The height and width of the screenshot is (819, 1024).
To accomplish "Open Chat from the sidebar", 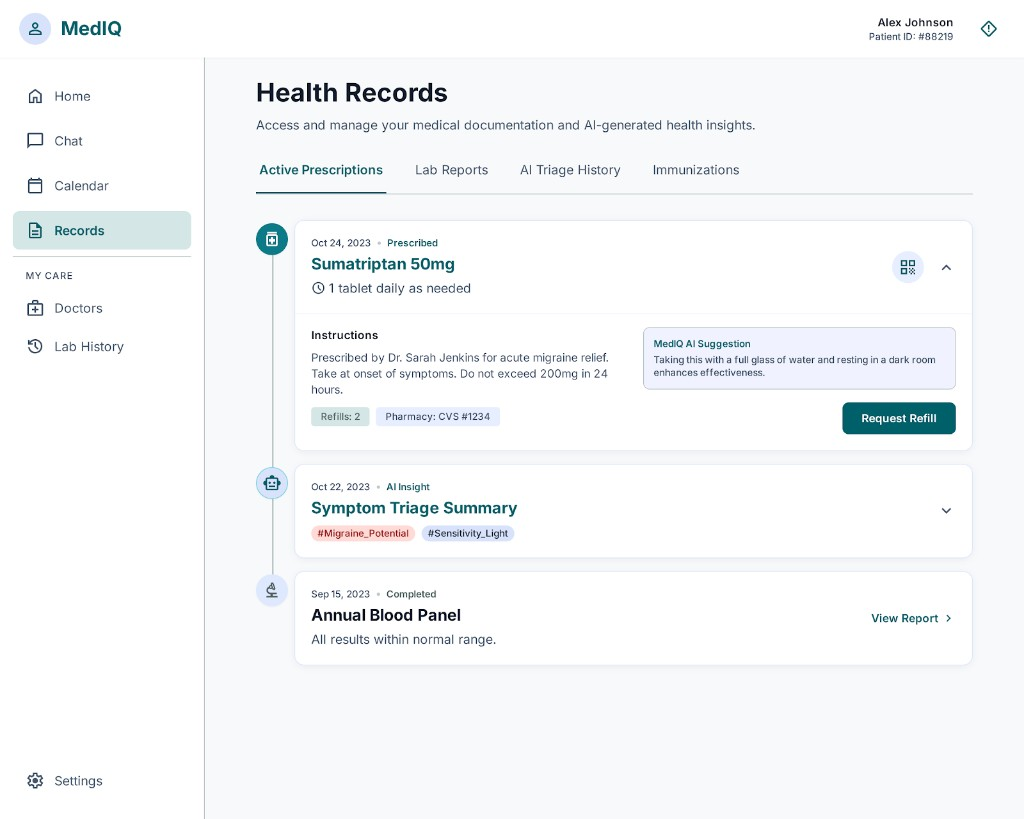I will tap(102, 141).
